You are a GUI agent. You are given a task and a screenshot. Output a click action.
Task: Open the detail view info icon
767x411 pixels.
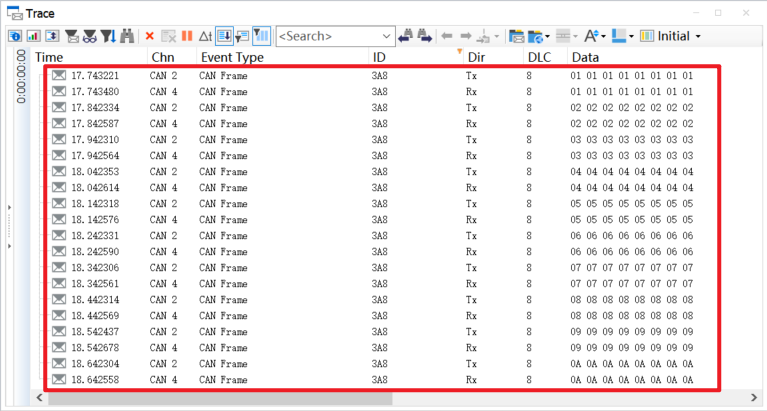pos(15,36)
